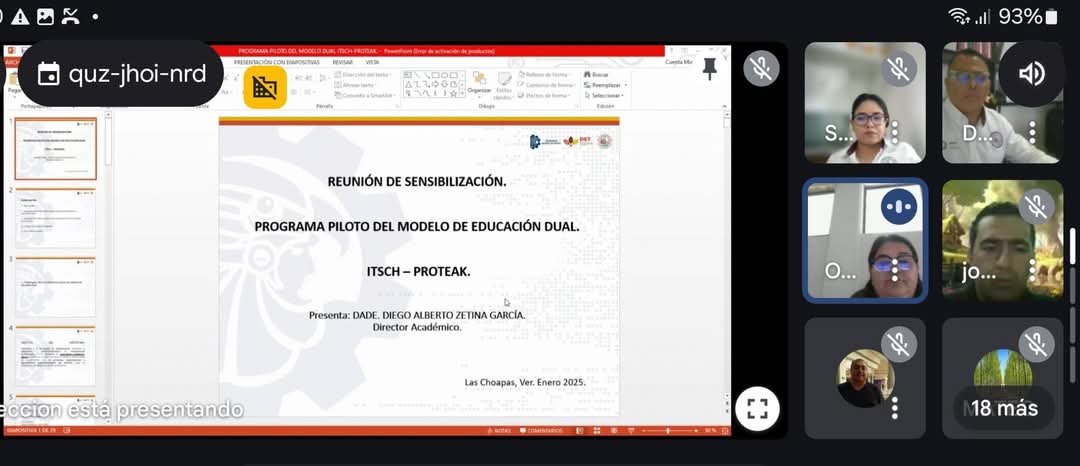The width and height of the screenshot is (1080, 466).
Task: Show the 18 más participants
Action: pos(1003,408)
